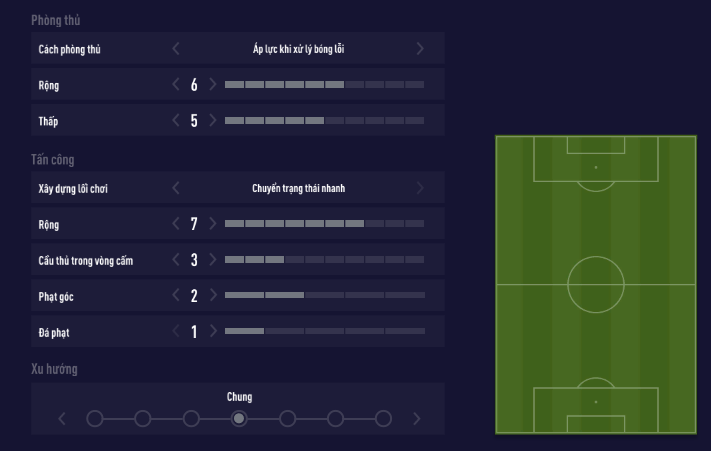Increase Cầu thủ trong vòng cấm value

click(x=213, y=260)
